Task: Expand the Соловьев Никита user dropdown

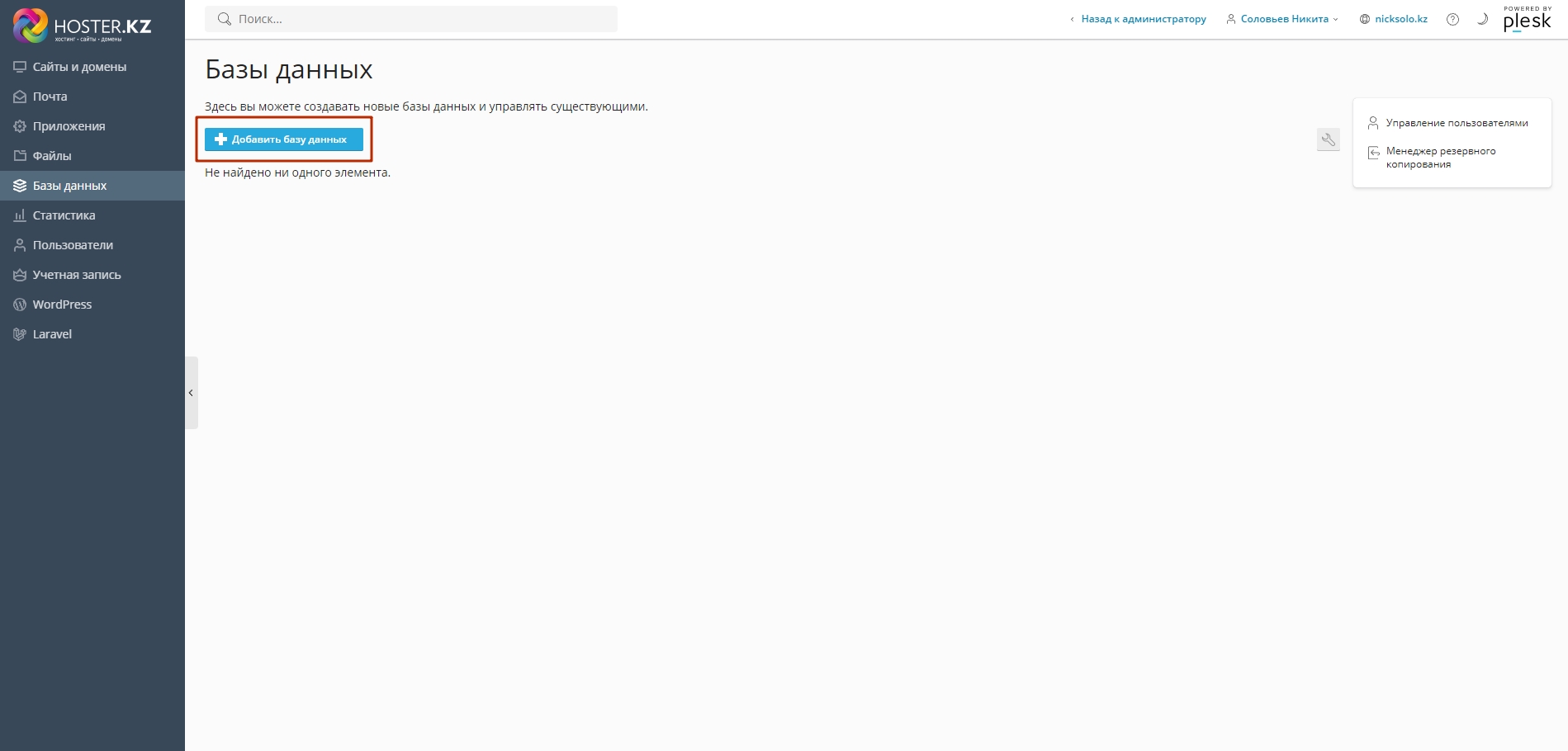Action: [x=1283, y=19]
